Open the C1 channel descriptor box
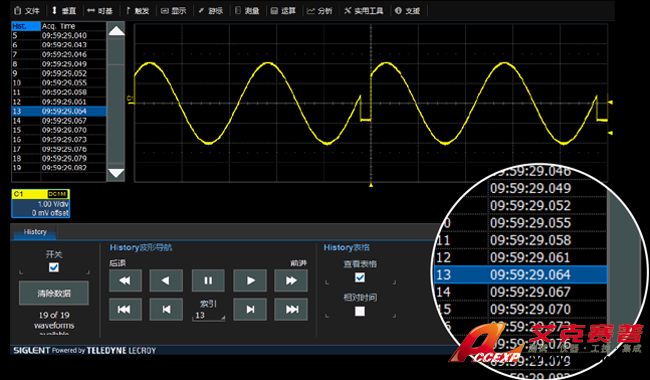The height and width of the screenshot is (380, 650). (x=41, y=203)
